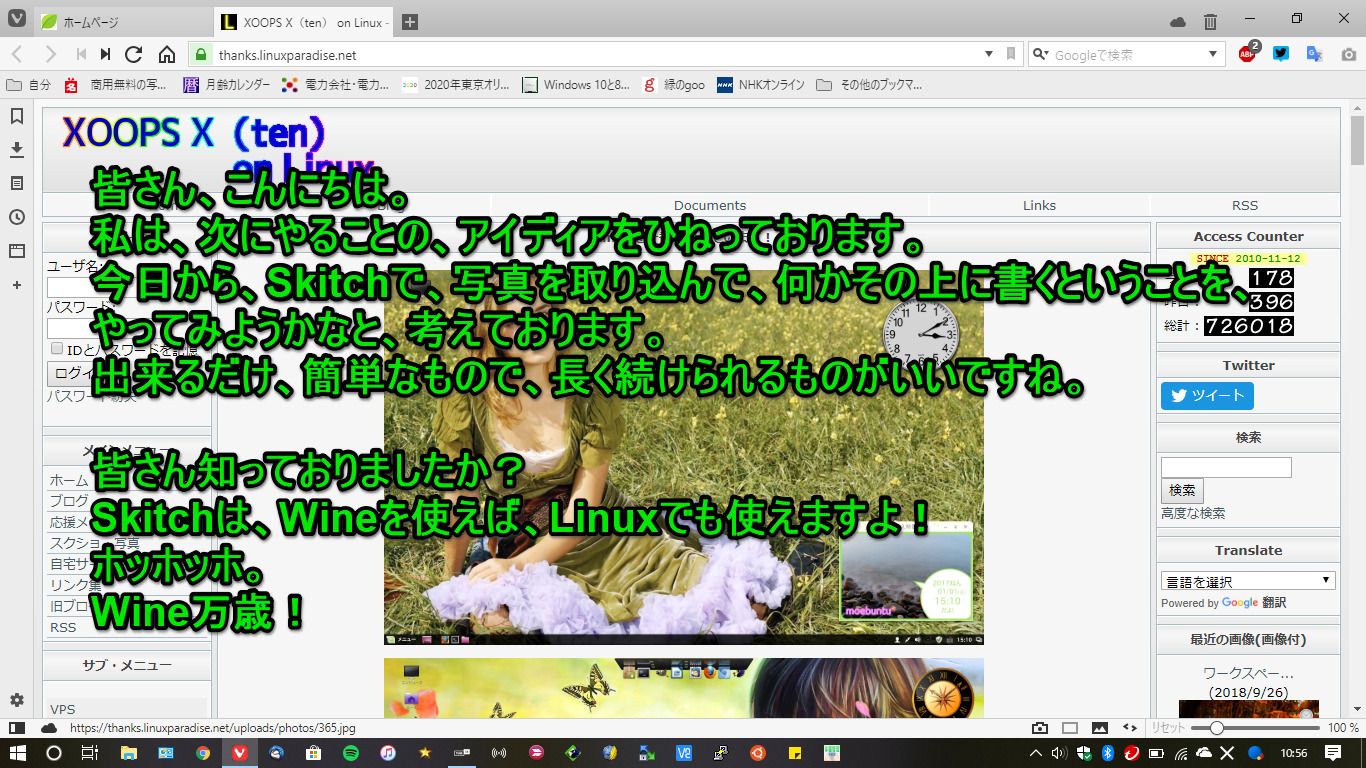
Task: Reload the current page
Action: [x=134, y=54]
